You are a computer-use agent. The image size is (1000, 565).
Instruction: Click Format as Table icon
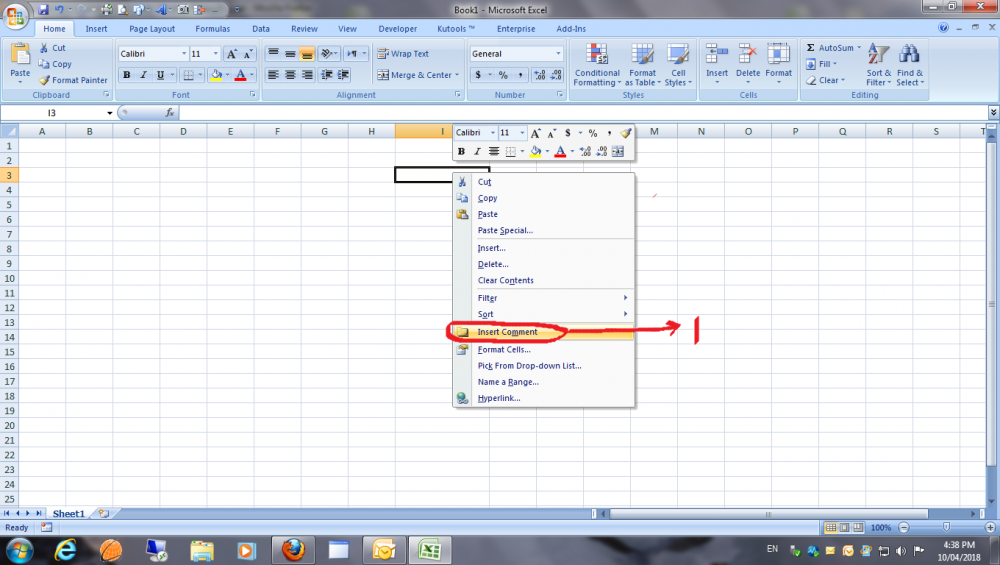click(x=642, y=55)
